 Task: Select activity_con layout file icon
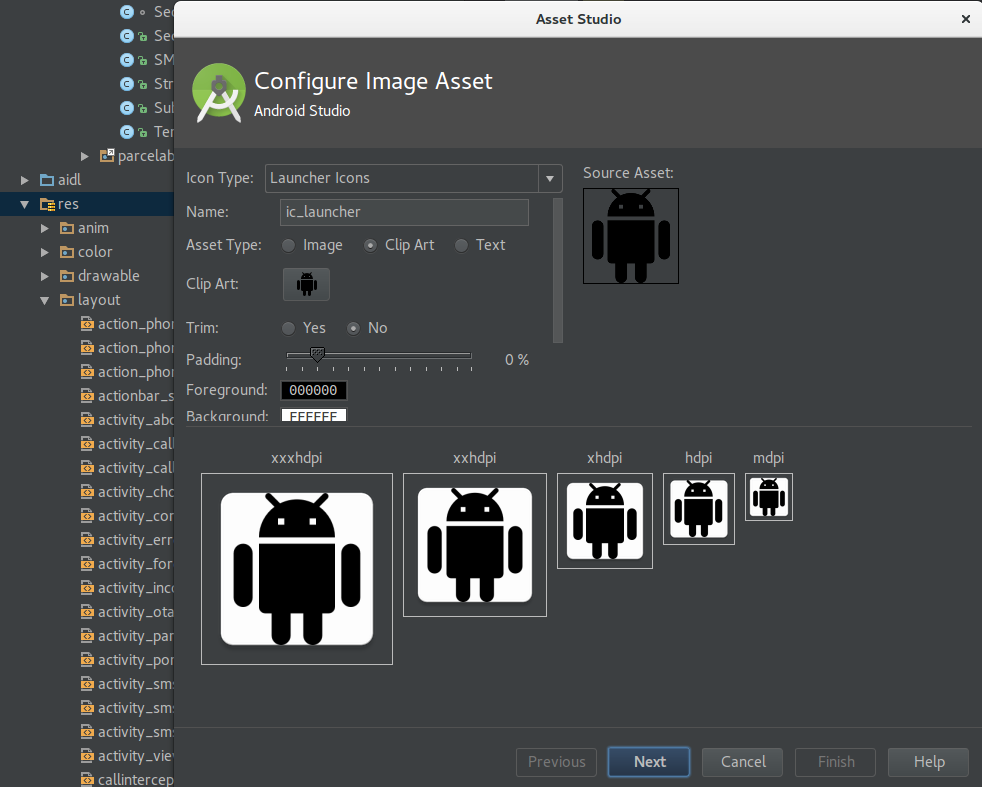pyautogui.click(x=87, y=517)
